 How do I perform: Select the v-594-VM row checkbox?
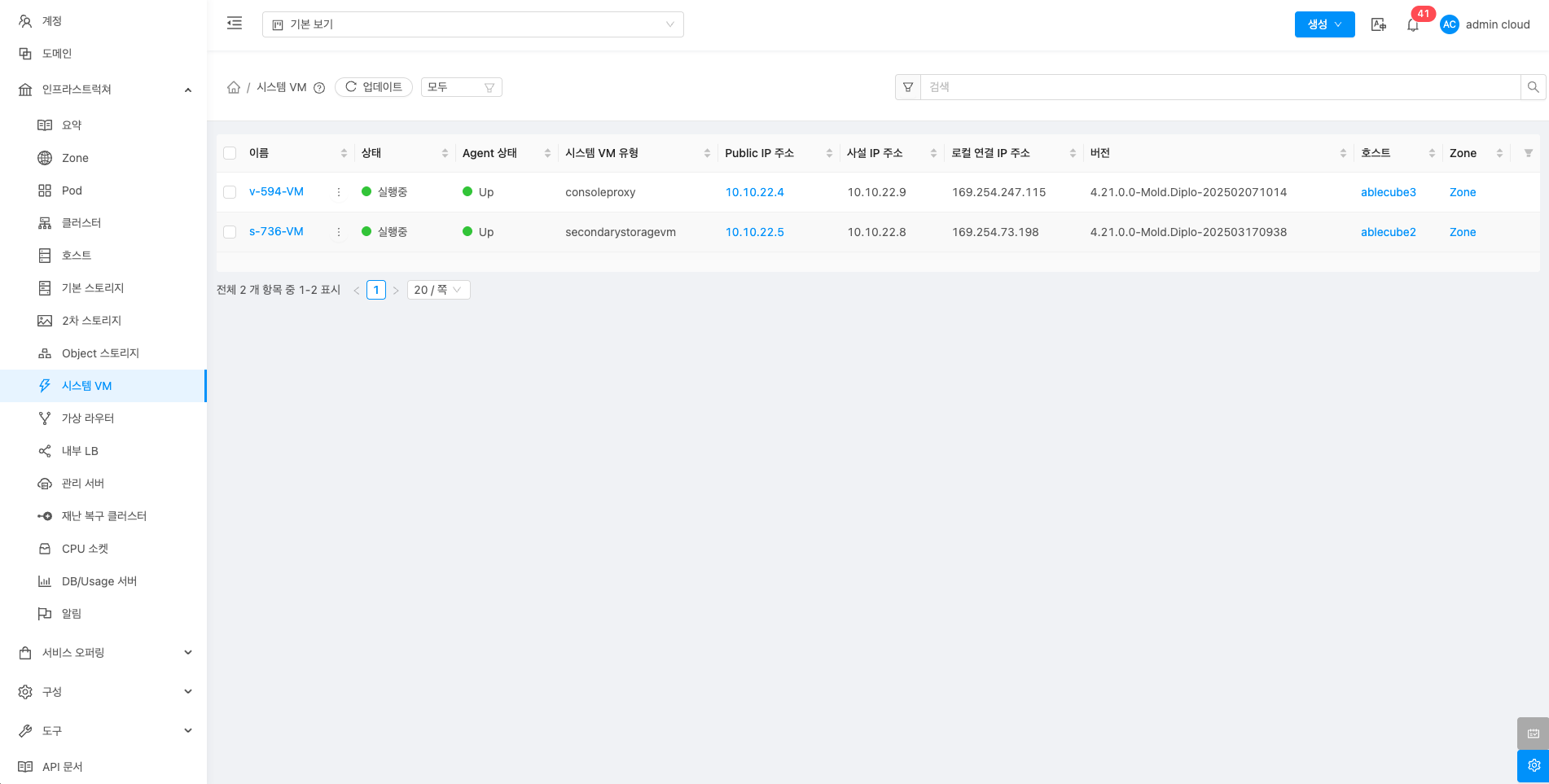coord(230,192)
